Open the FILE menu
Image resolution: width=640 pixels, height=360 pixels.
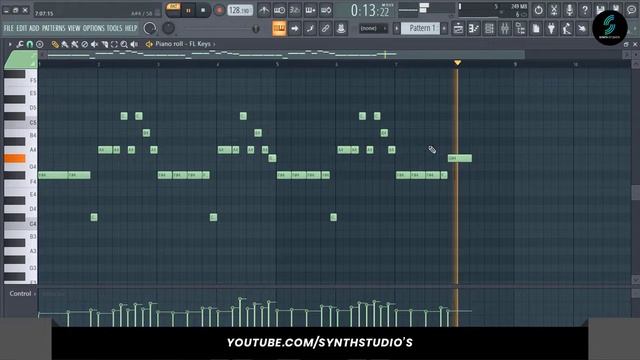[9, 28]
